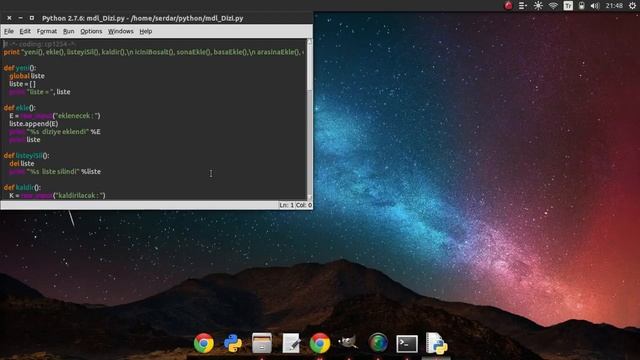Image resolution: width=640 pixels, height=360 pixels.
Task: Open the File menu in IDLE
Action: (x=9, y=31)
